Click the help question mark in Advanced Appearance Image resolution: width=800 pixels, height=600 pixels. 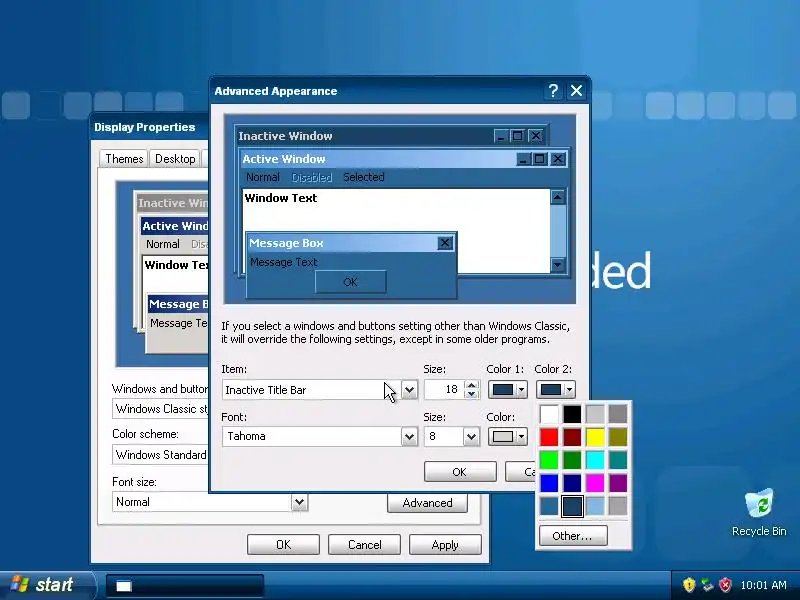coord(554,91)
